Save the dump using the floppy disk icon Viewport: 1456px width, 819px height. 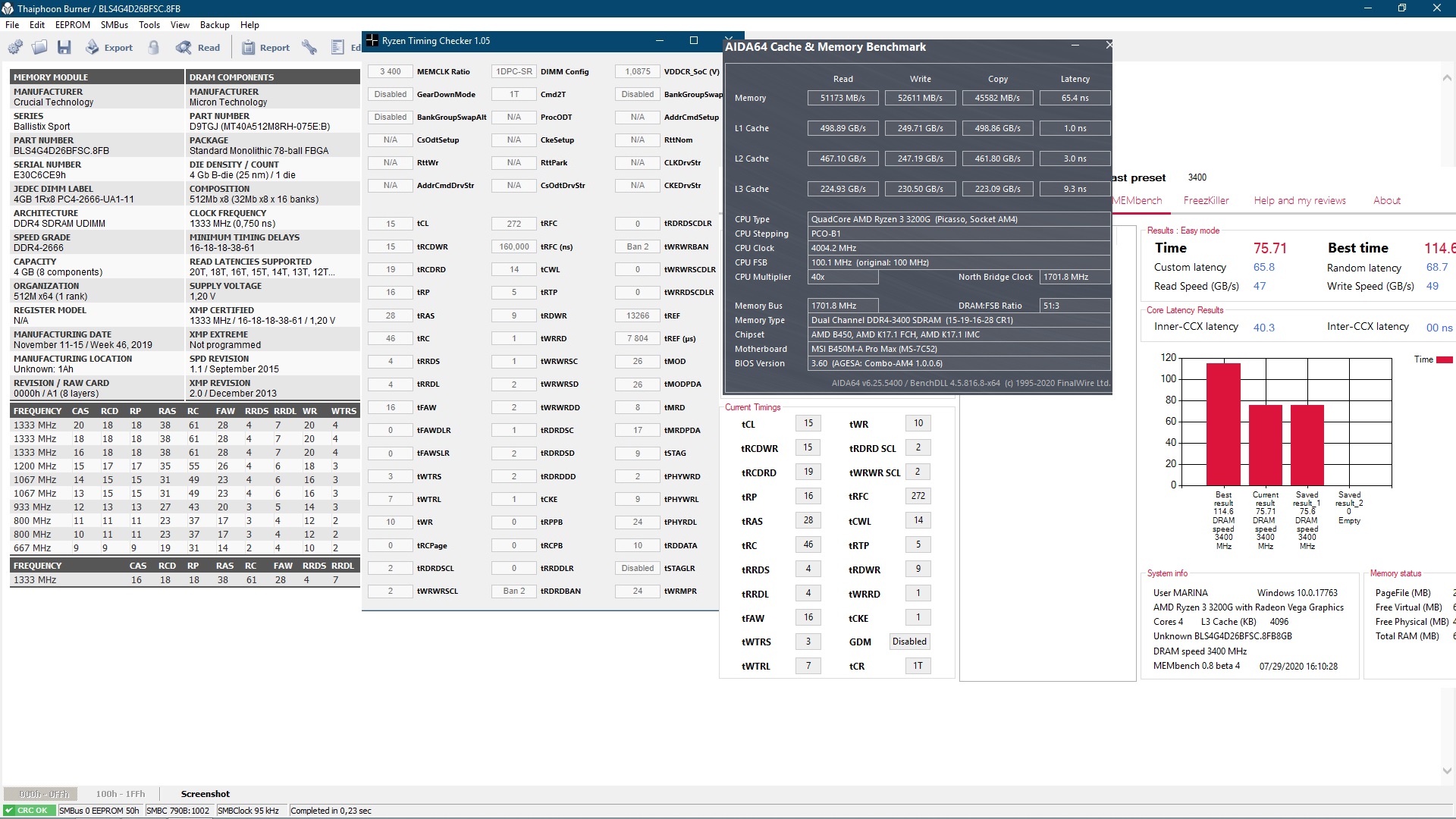[64, 48]
